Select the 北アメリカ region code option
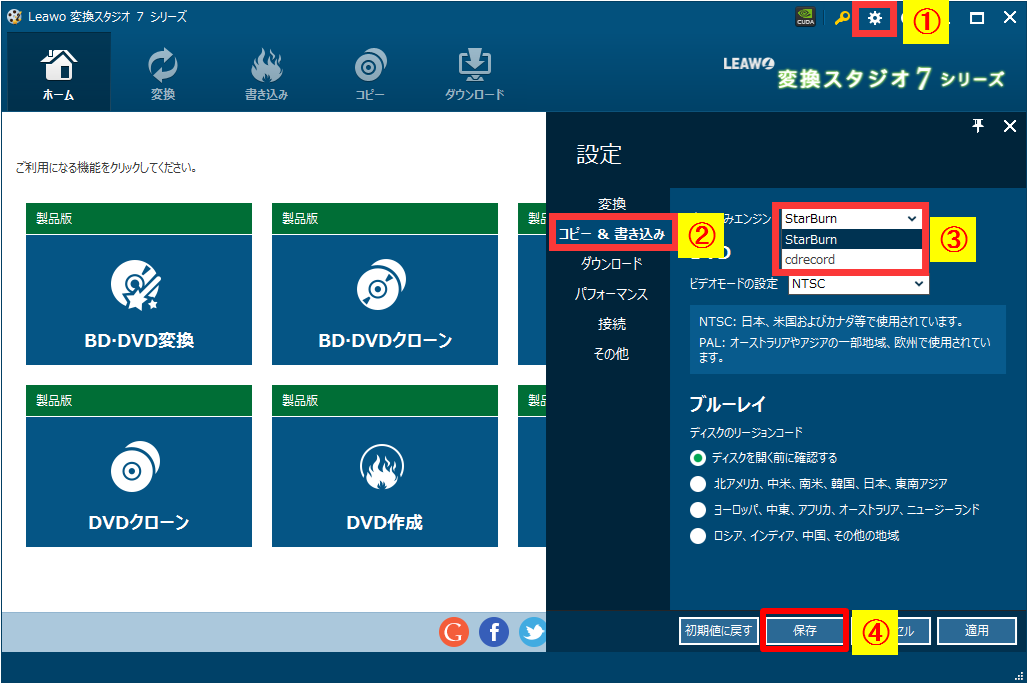The height and width of the screenshot is (683, 1027). click(698, 484)
